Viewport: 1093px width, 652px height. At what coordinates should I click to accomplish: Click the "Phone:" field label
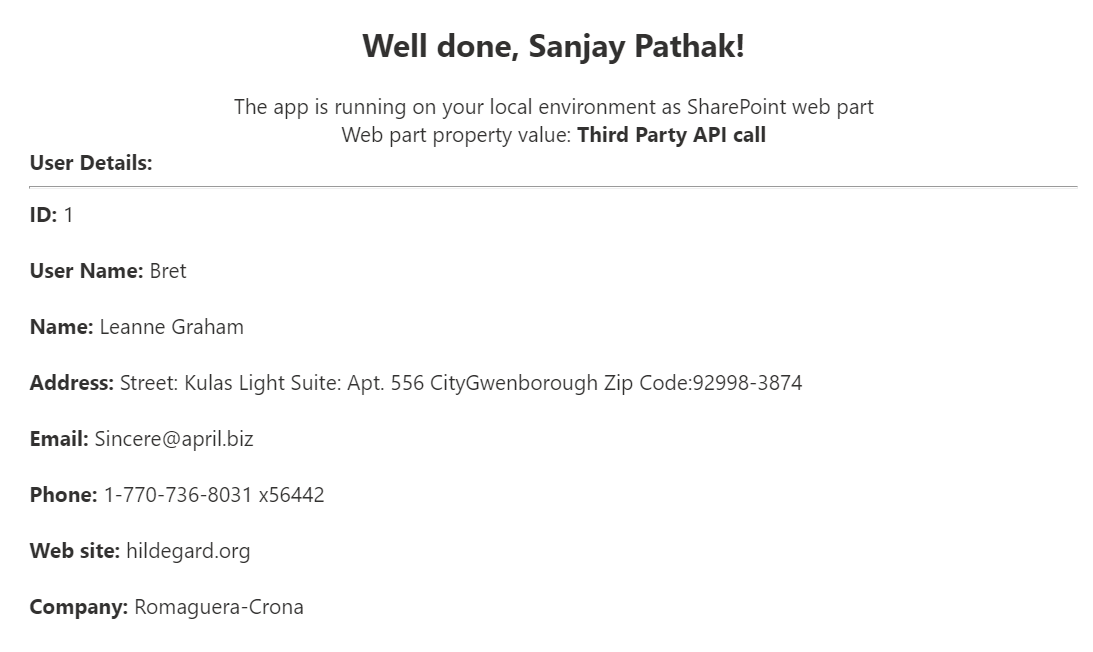coord(63,495)
